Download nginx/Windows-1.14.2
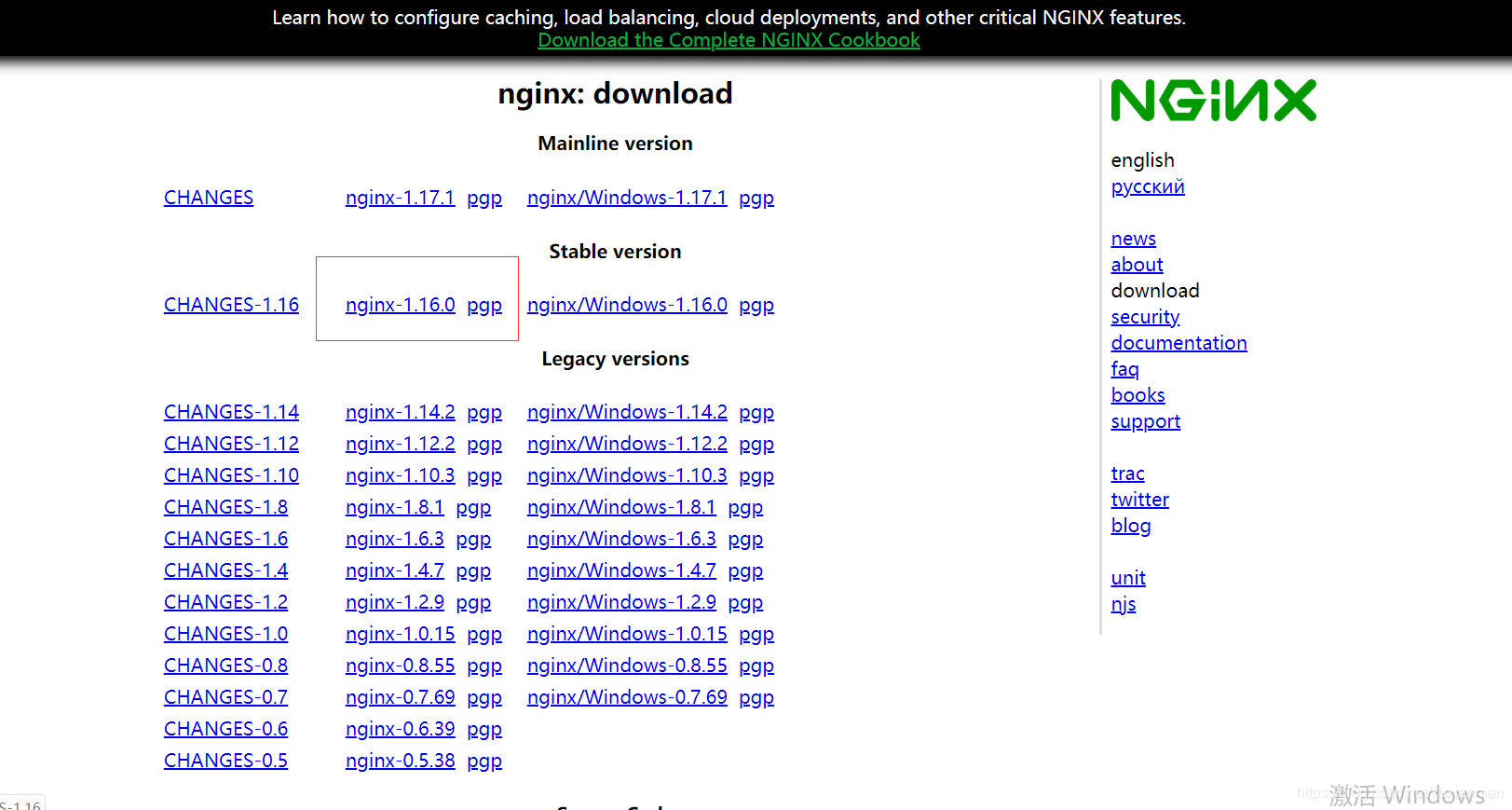 click(627, 412)
